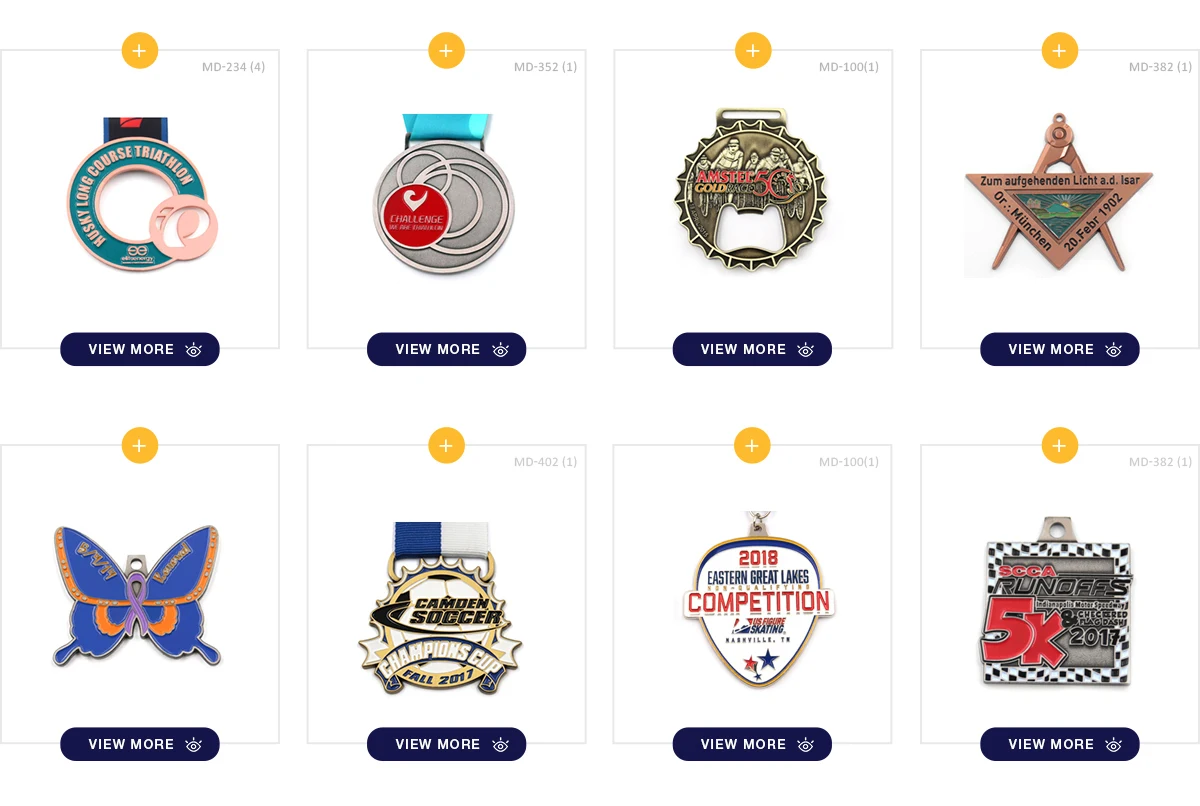This screenshot has height=806, width=1200.
Task: Click the plus icon above butterfly medal
Action: point(140,445)
